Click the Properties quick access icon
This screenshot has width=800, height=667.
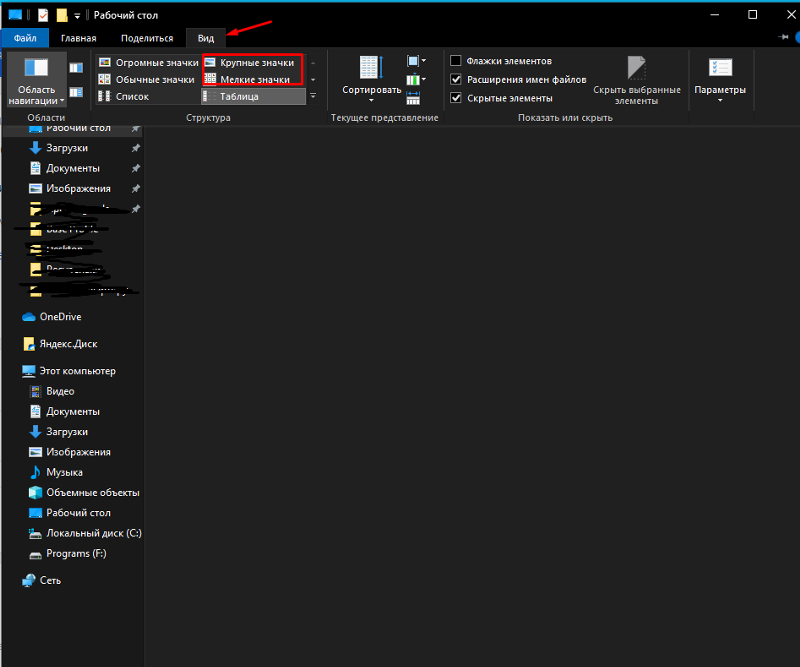43,15
